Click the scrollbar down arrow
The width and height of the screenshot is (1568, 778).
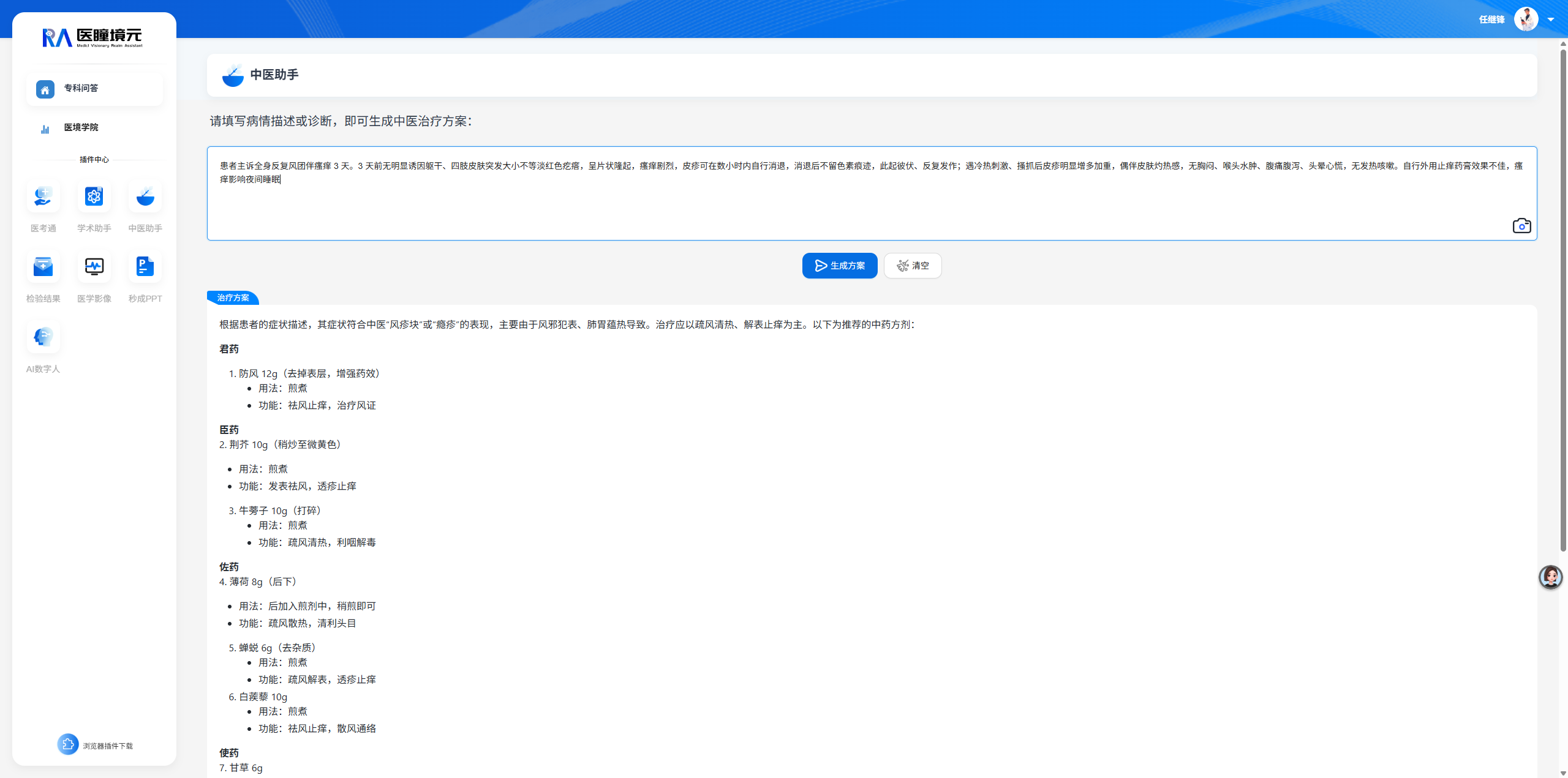coord(1563,773)
